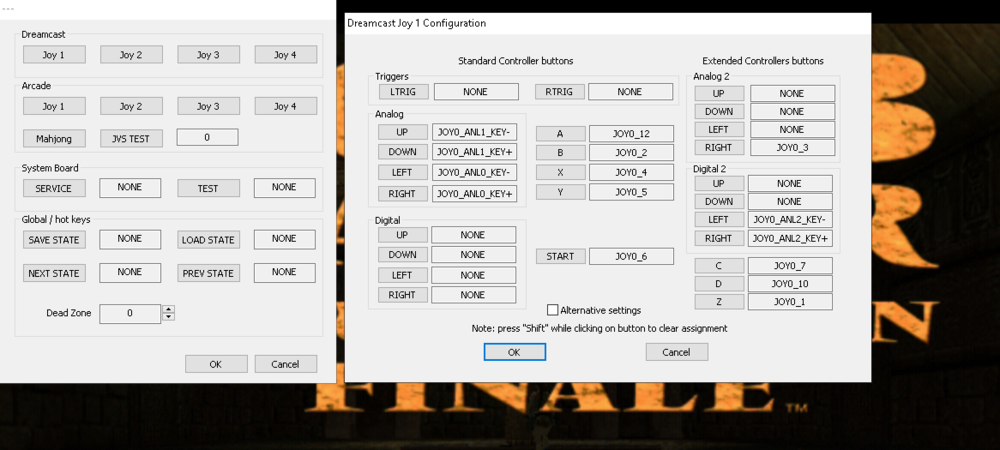
Task: Click the NONE field beside LTRIG
Action: point(476,92)
